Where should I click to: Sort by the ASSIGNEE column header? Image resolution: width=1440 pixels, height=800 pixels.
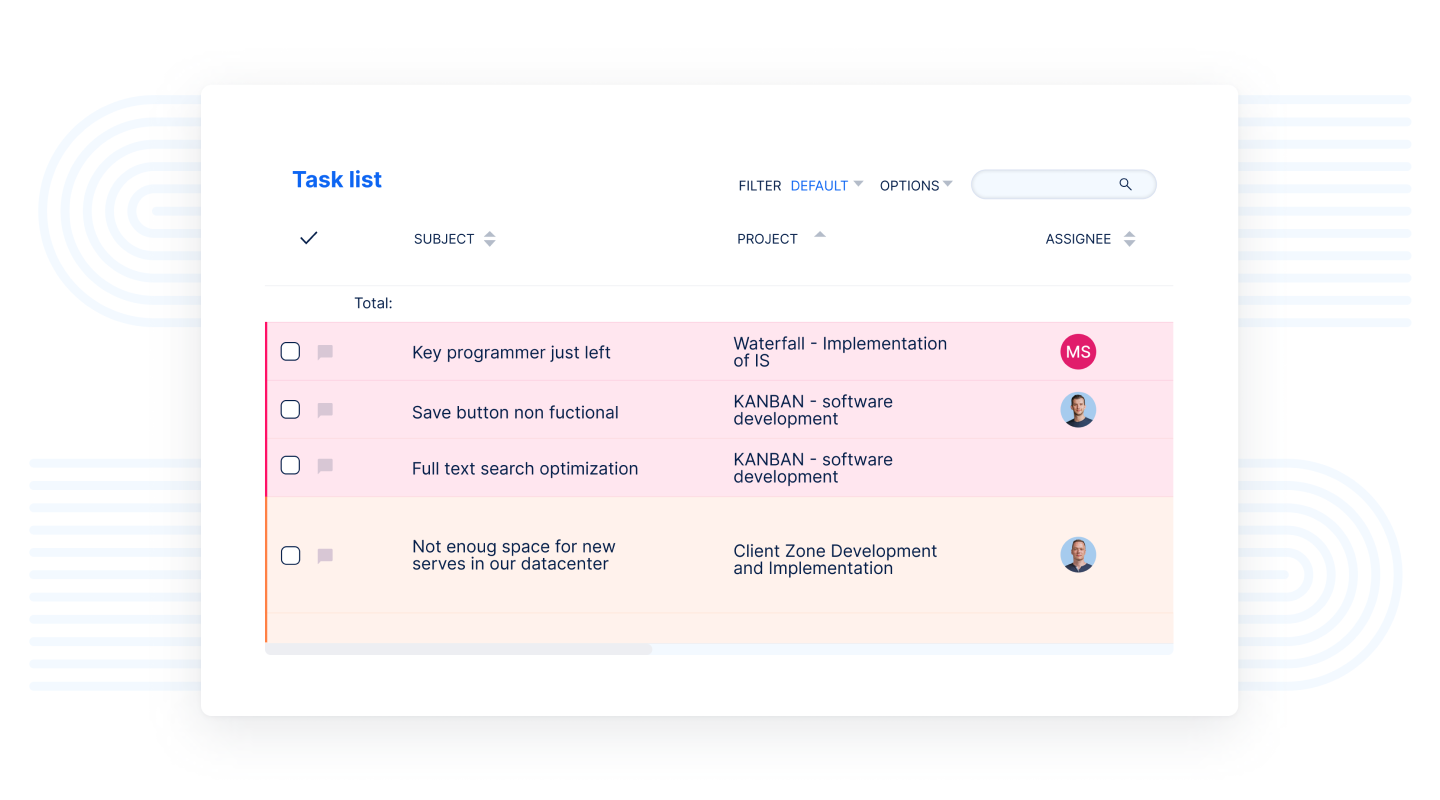[1078, 239]
